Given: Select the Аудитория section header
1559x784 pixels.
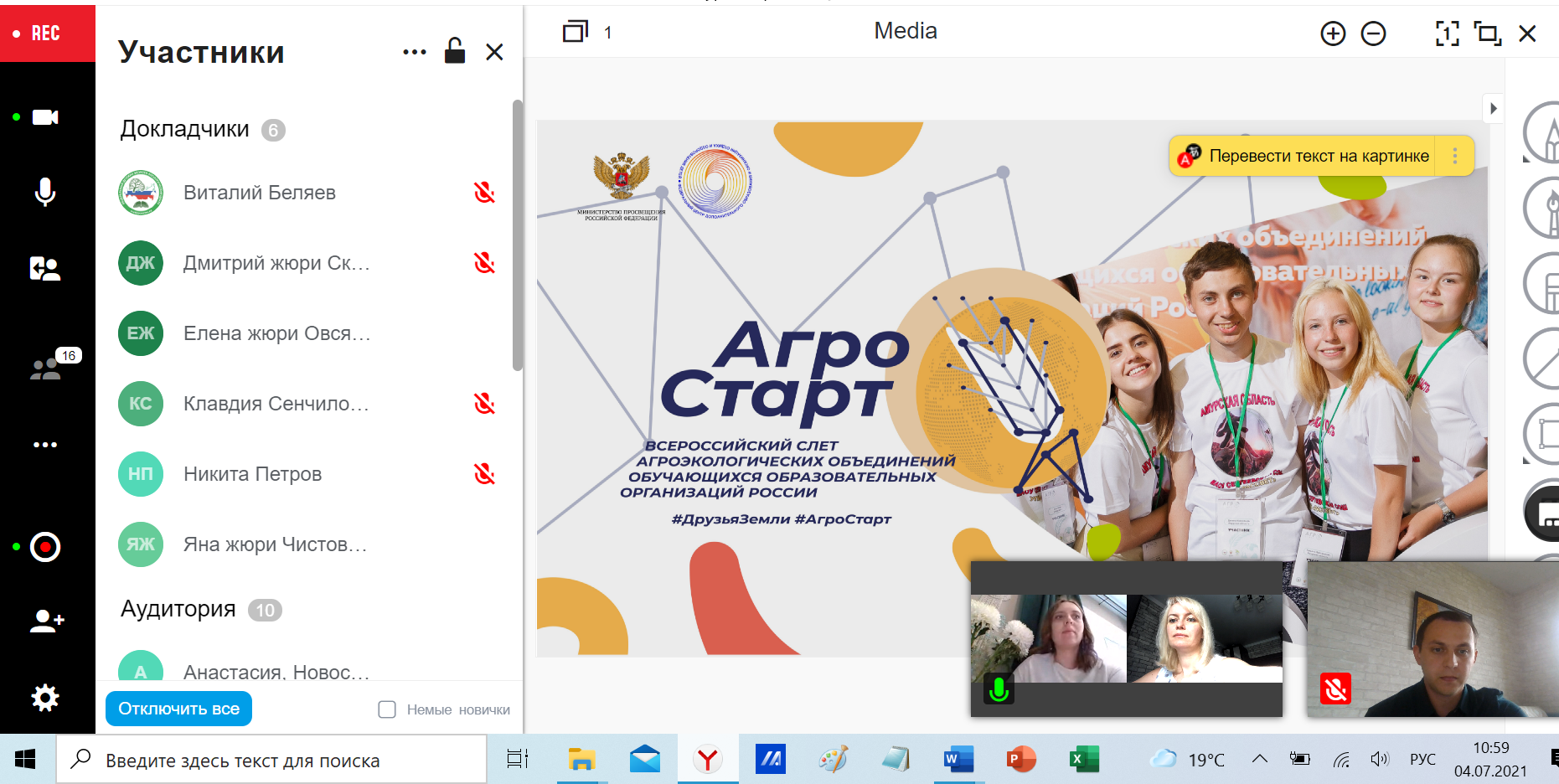Looking at the screenshot, I should tap(178, 609).
